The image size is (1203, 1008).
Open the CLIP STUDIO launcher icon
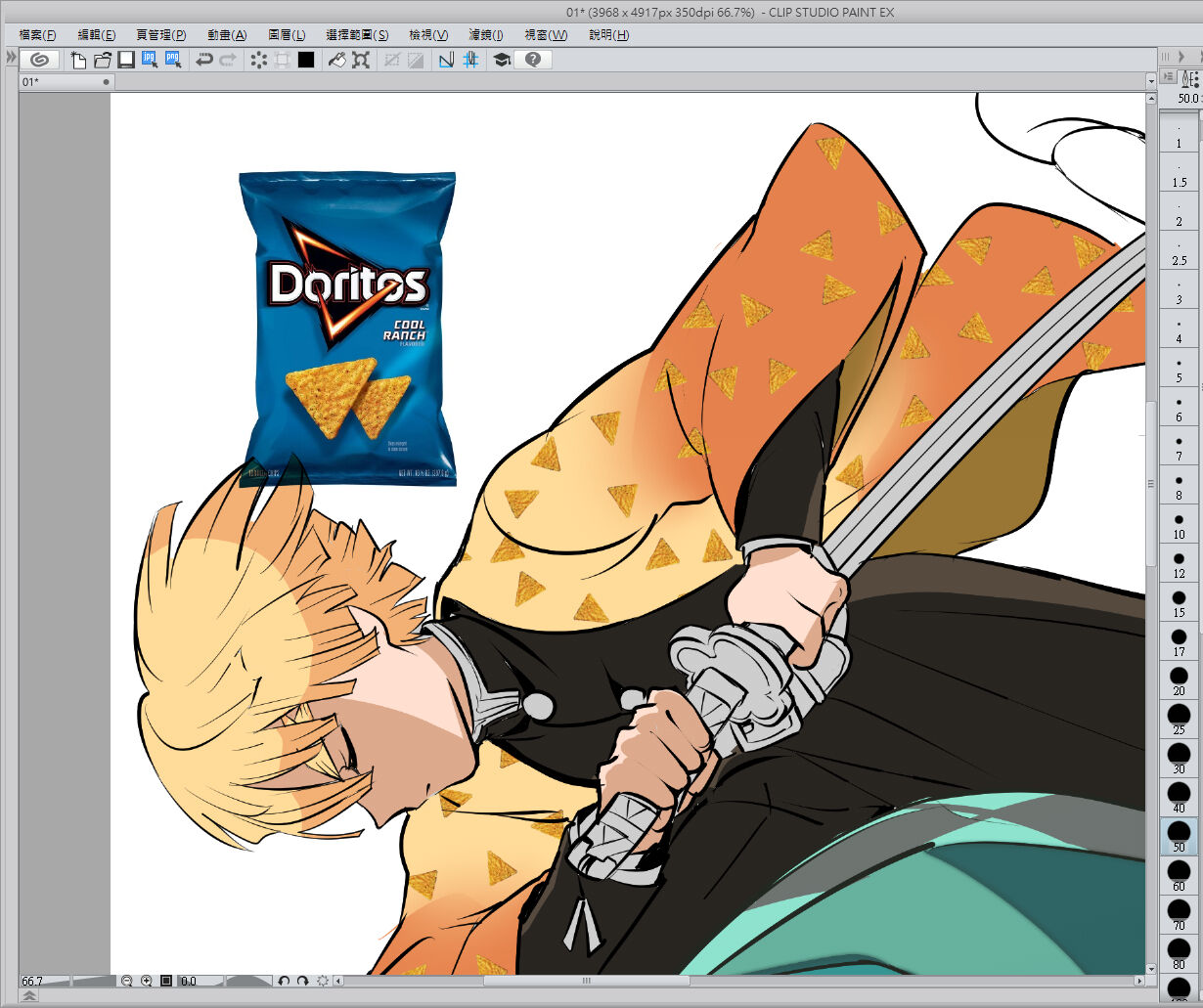coord(40,60)
